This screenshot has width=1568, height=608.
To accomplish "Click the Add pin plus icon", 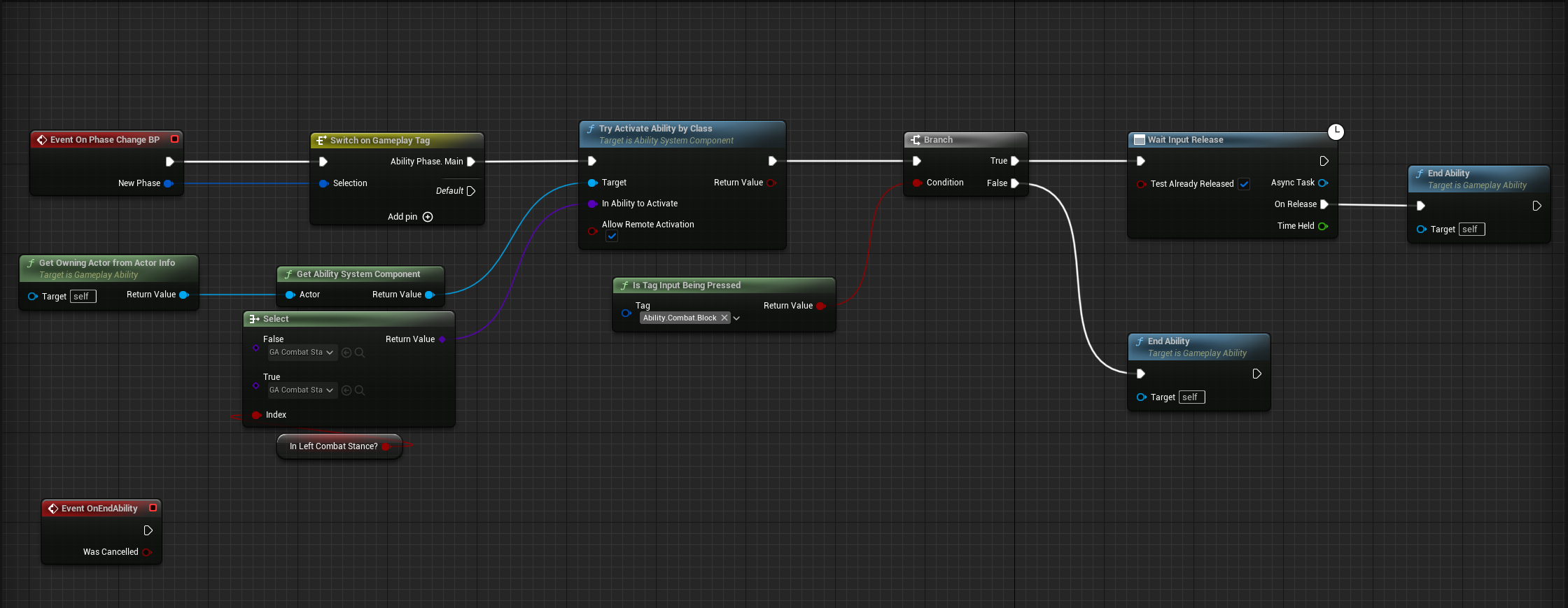I will pyautogui.click(x=428, y=217).
